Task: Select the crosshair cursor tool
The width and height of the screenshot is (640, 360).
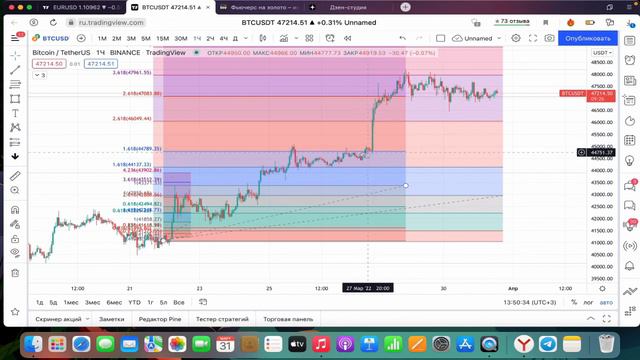Action: coord(15,55)
